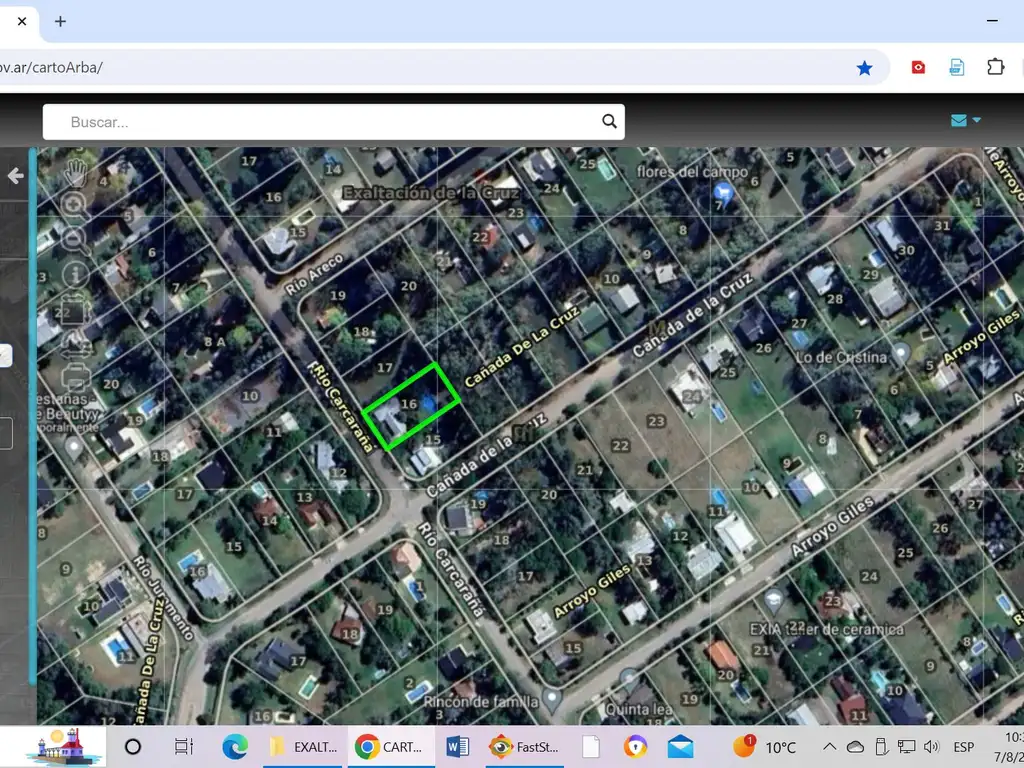Click the zoom in magnifier tool
Image resolution: width=1024 pixels, height=768 pixels.
click(x=75, y=205)
